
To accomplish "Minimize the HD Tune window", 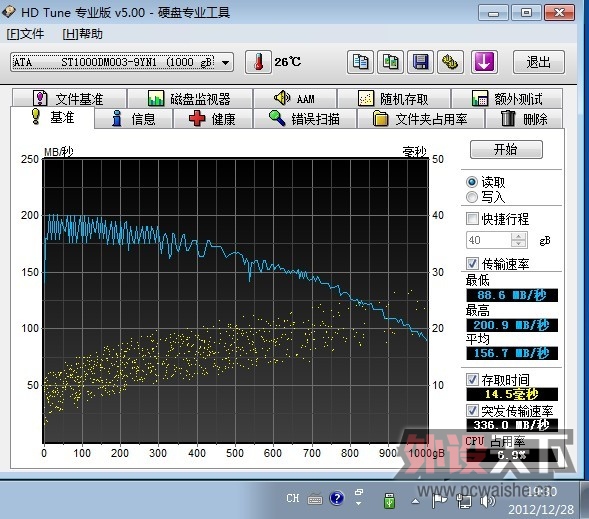I will tap(493, 13).
